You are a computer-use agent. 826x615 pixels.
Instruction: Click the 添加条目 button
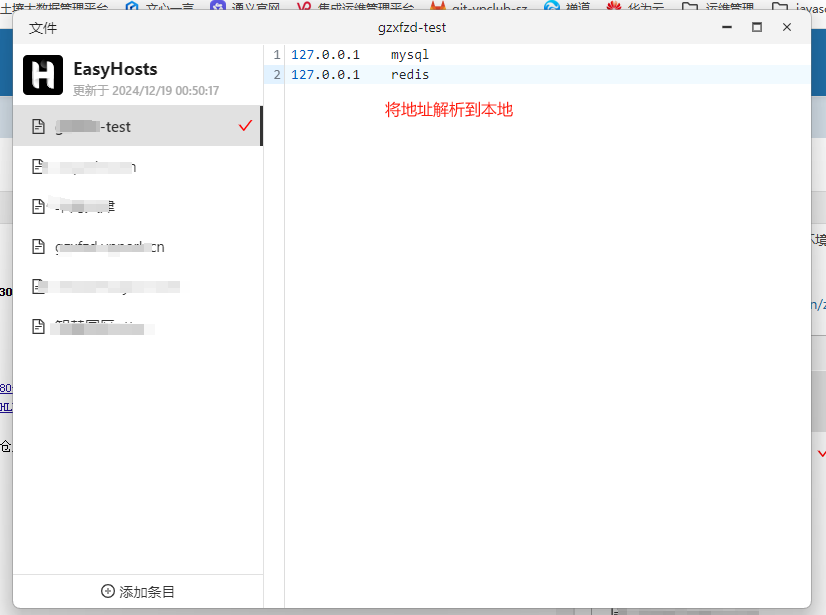point(137,591)
